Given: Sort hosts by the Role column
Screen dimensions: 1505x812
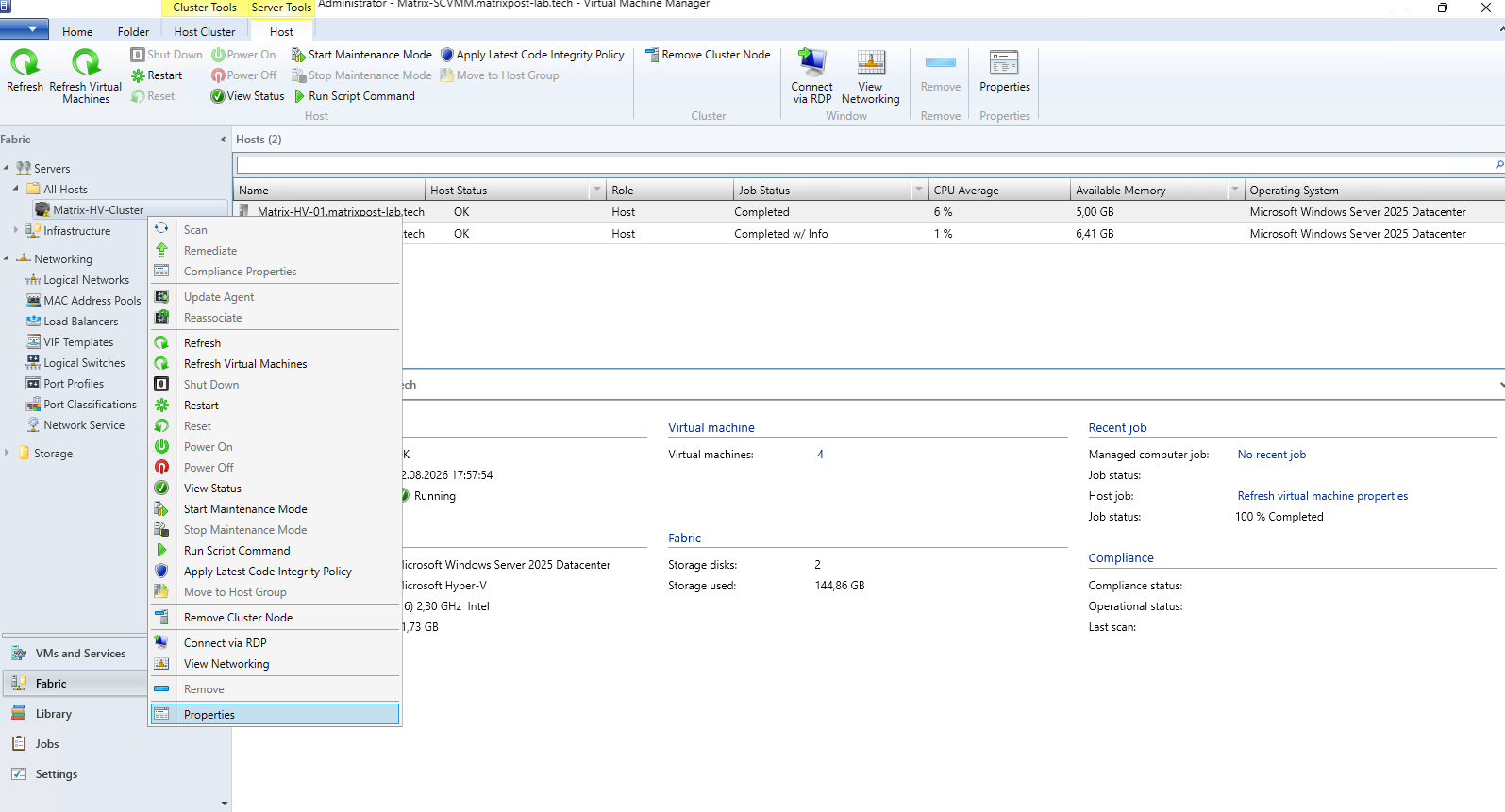Looking at the screenshot, I should [670, 191].
